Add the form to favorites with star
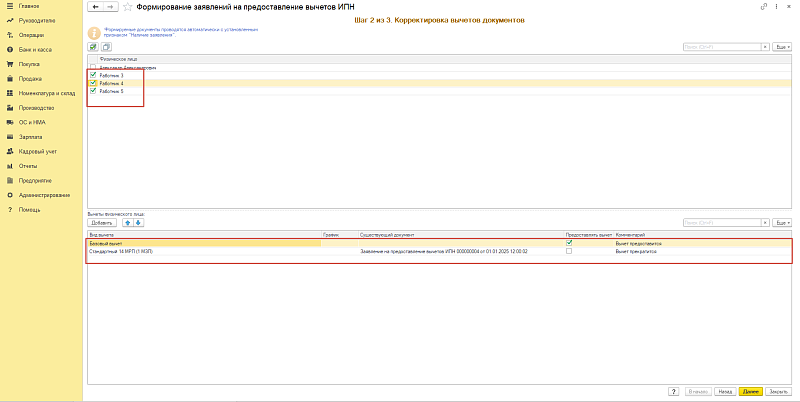The width and height of the screenshot is (800, 402). [127, 7]
